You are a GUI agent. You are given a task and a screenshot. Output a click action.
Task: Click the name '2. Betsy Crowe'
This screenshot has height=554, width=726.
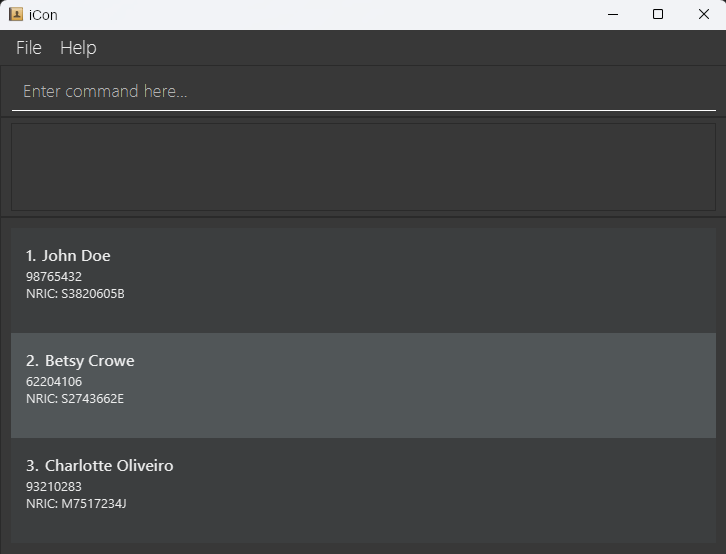coord(80,361)
